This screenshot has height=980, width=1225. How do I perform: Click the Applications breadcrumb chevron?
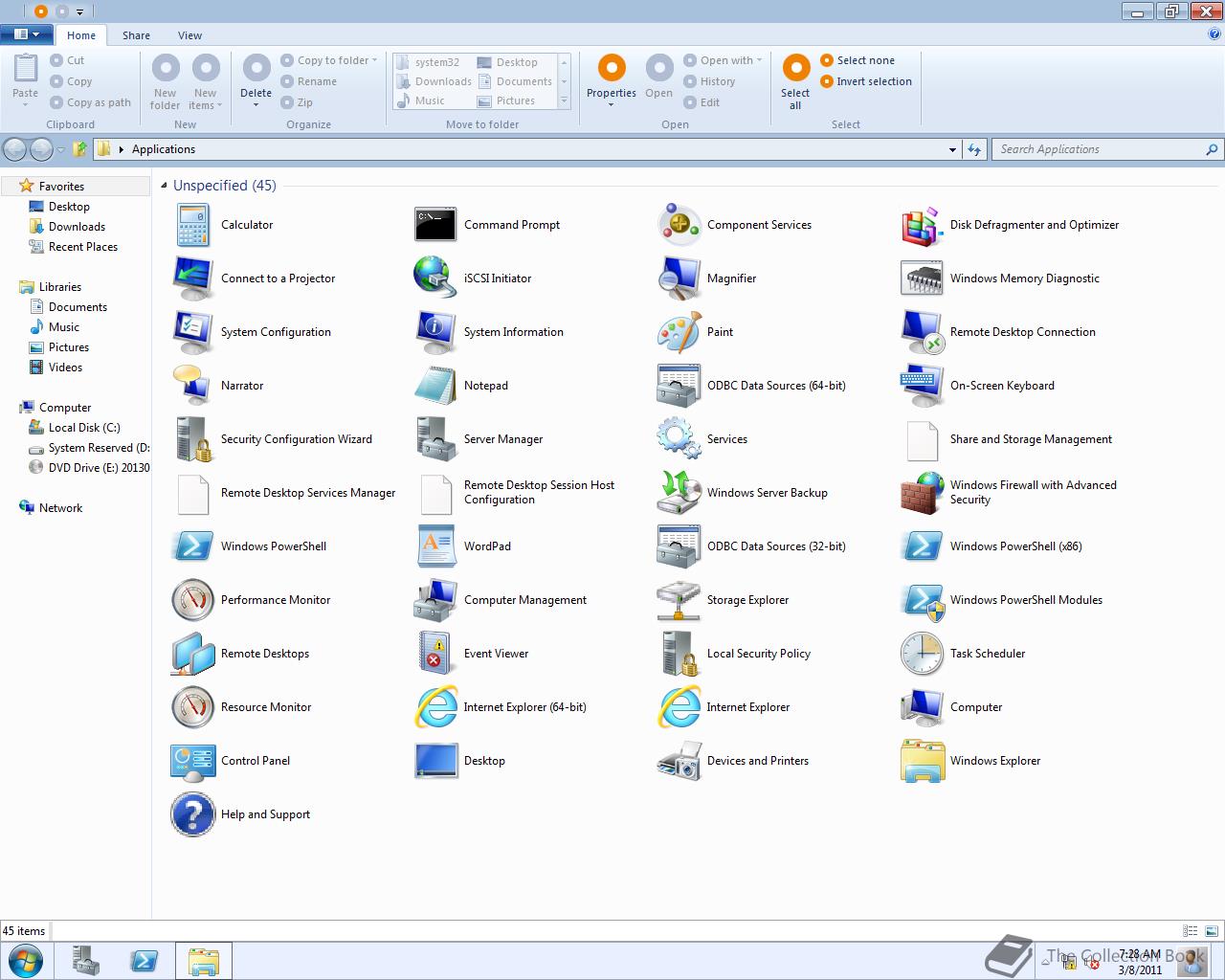click(122, 149)
